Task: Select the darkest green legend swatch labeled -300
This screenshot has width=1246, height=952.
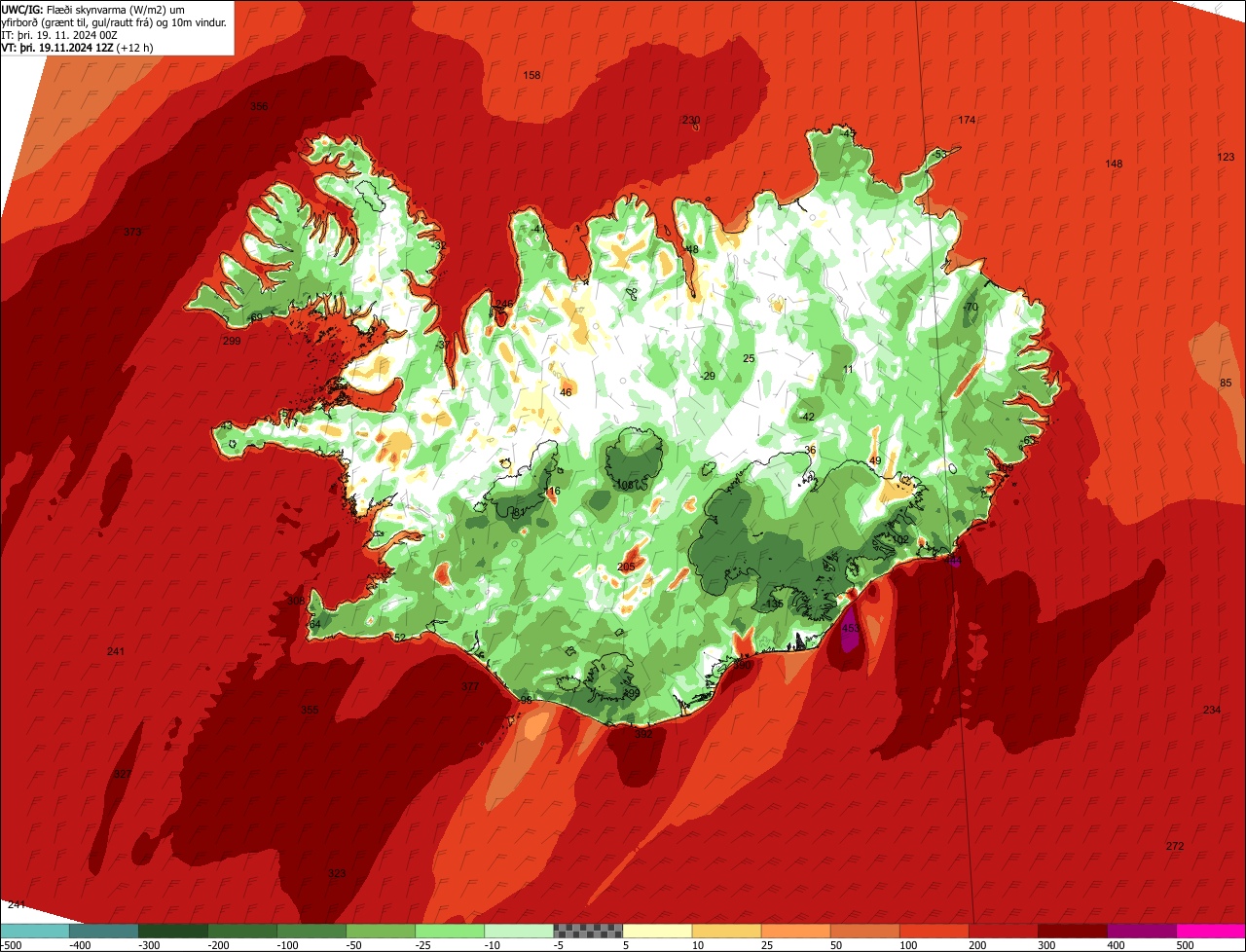Action: [172, 931]
